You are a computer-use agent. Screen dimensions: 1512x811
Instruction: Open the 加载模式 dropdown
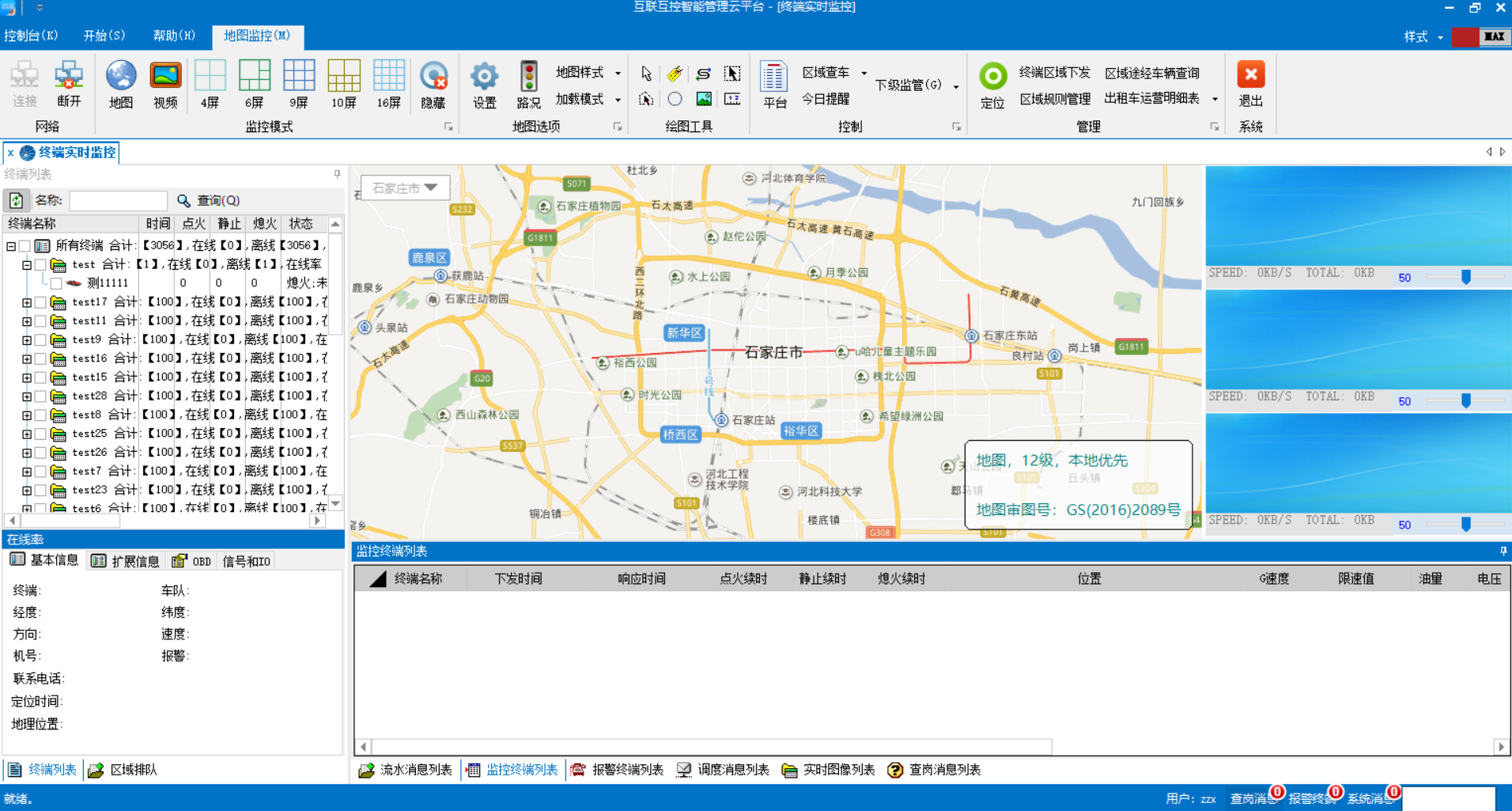pyautogui.click(x=588, y=99)
